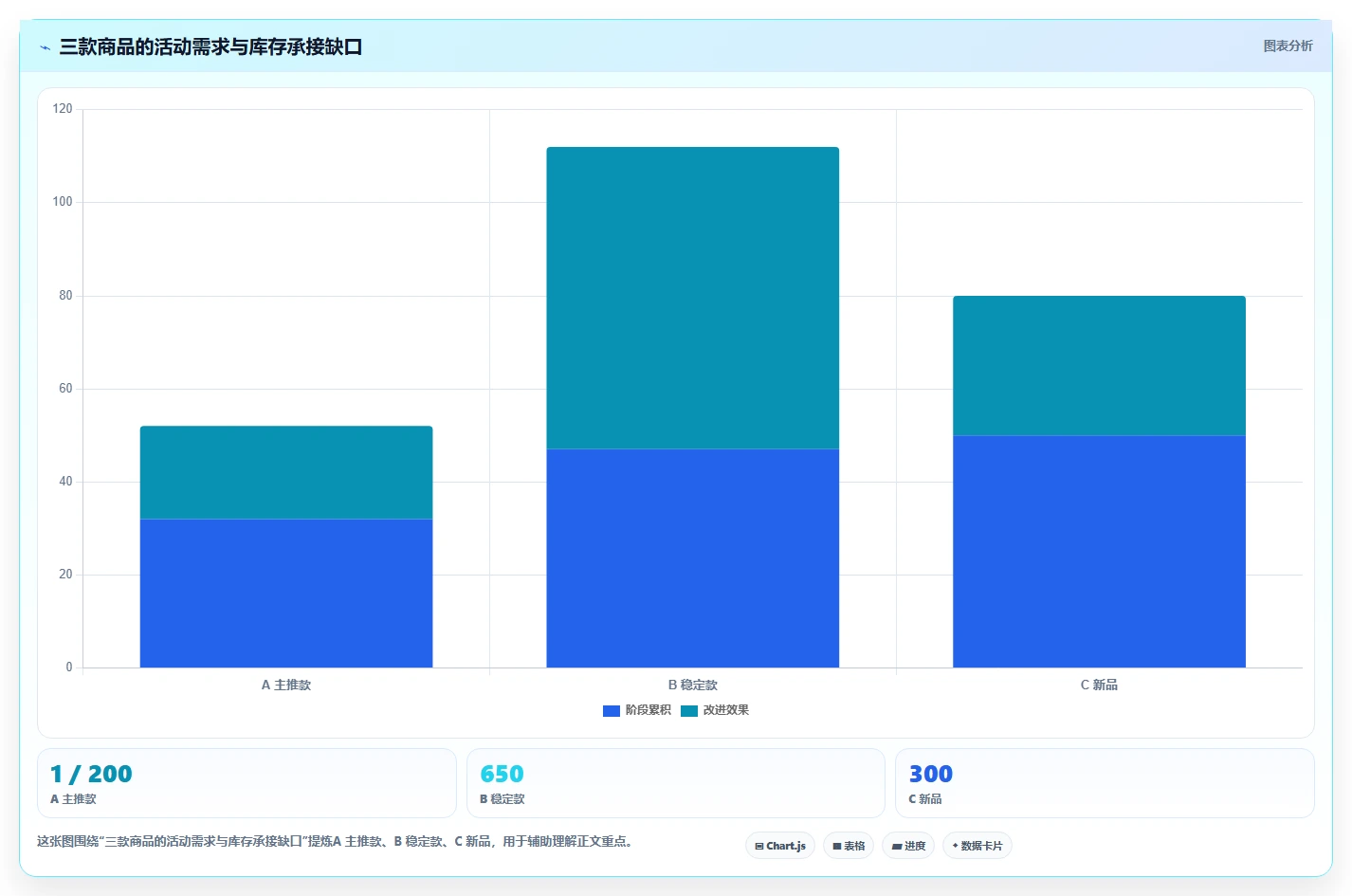Screen dimensions: 1352x896
Task: Click the y-axis value 20
Action: click(x=65, y=575)
